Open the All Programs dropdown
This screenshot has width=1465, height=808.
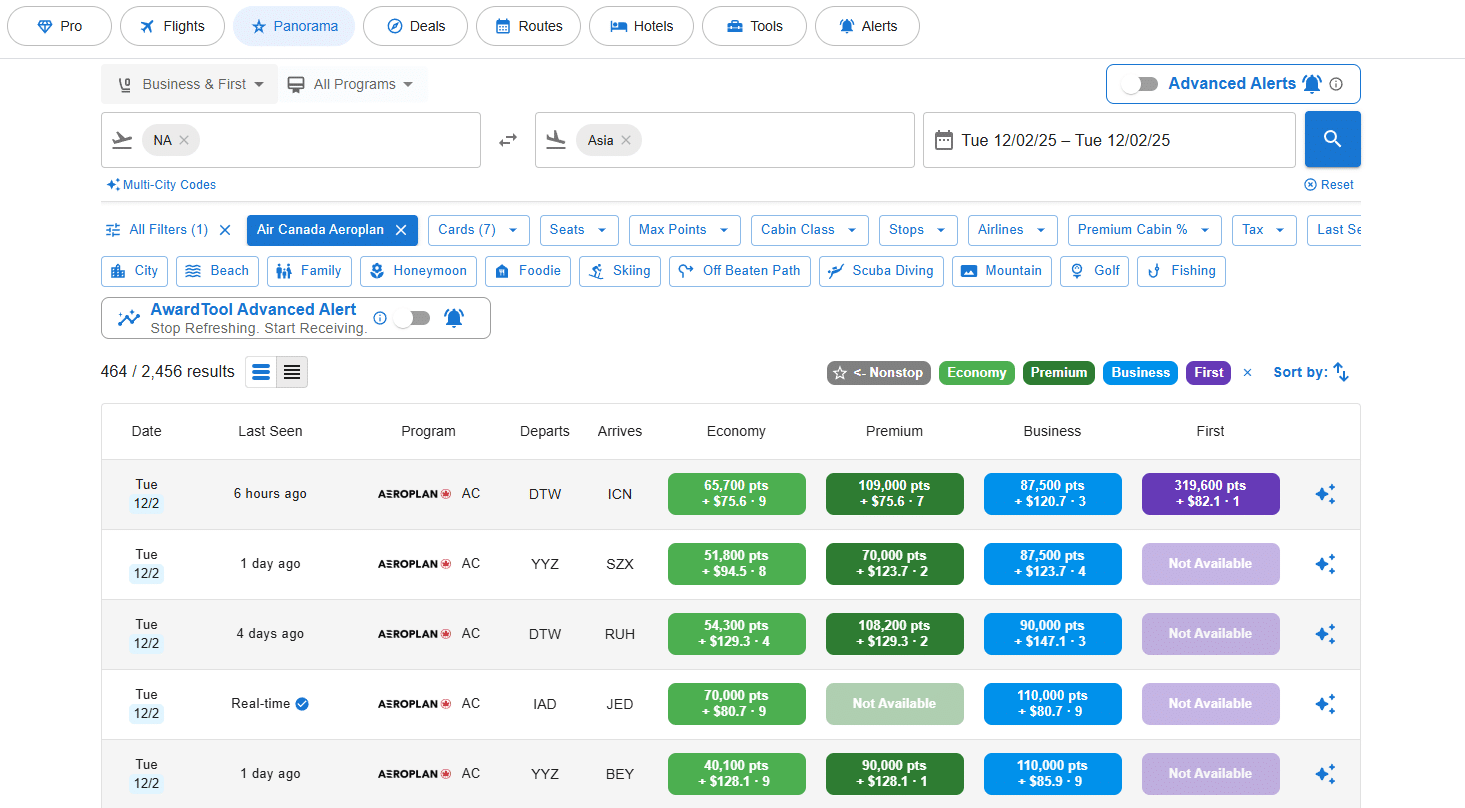(x=351, y=84)
